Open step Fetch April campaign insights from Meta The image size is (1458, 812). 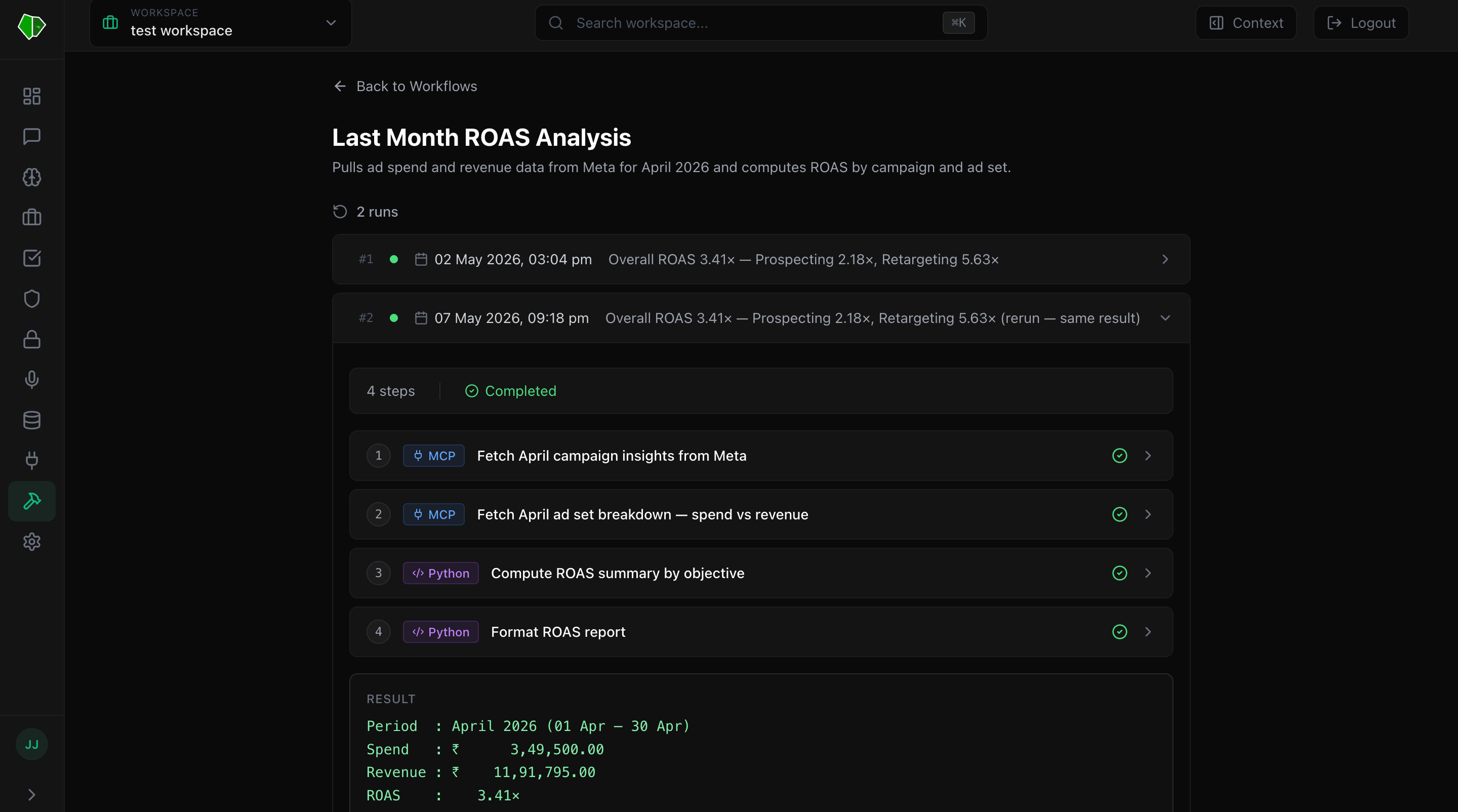click(x=761, y=456)
